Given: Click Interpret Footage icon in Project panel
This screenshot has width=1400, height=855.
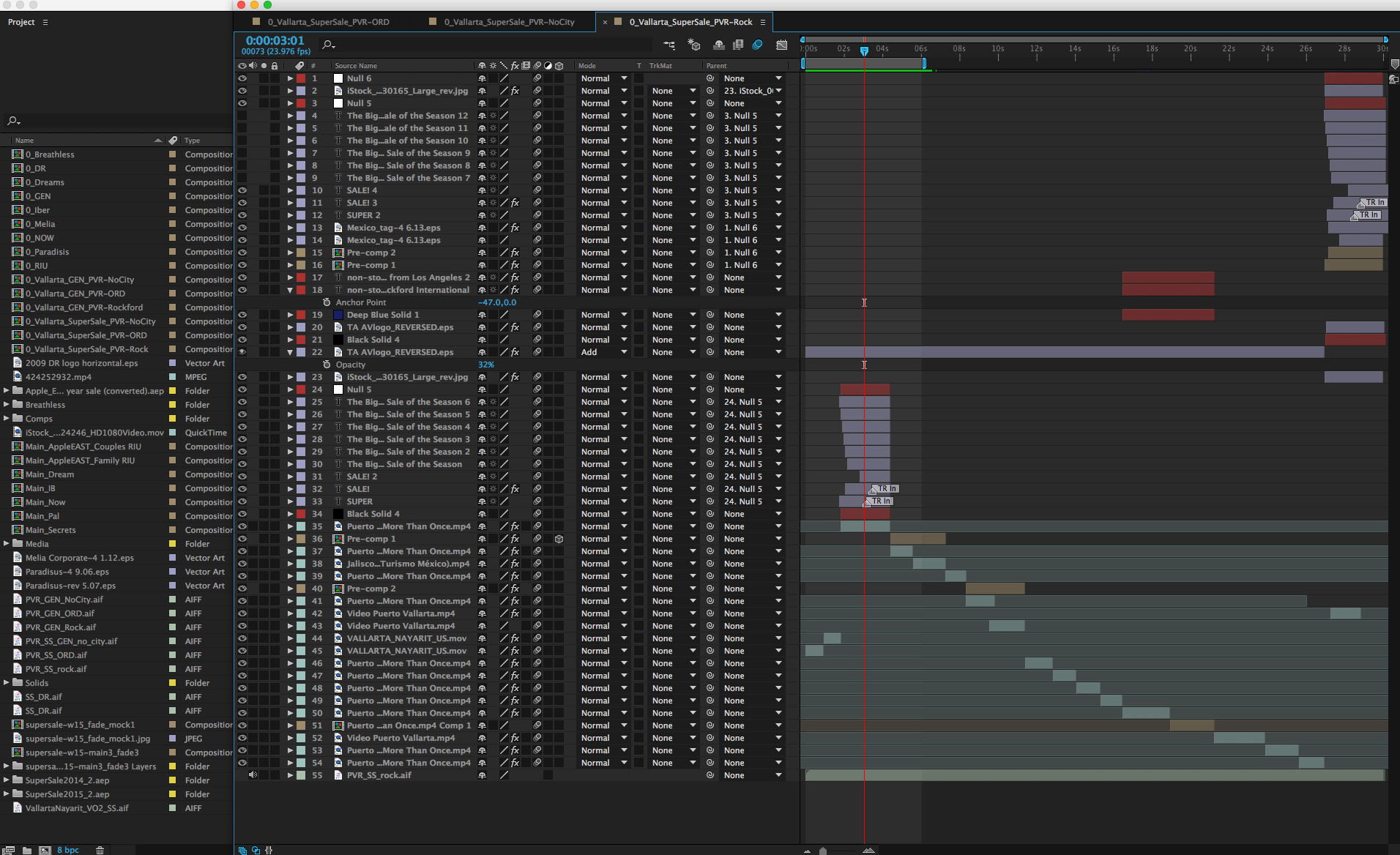Looking at the screenshot, I should pyautogui.click(x=9, y=850).
